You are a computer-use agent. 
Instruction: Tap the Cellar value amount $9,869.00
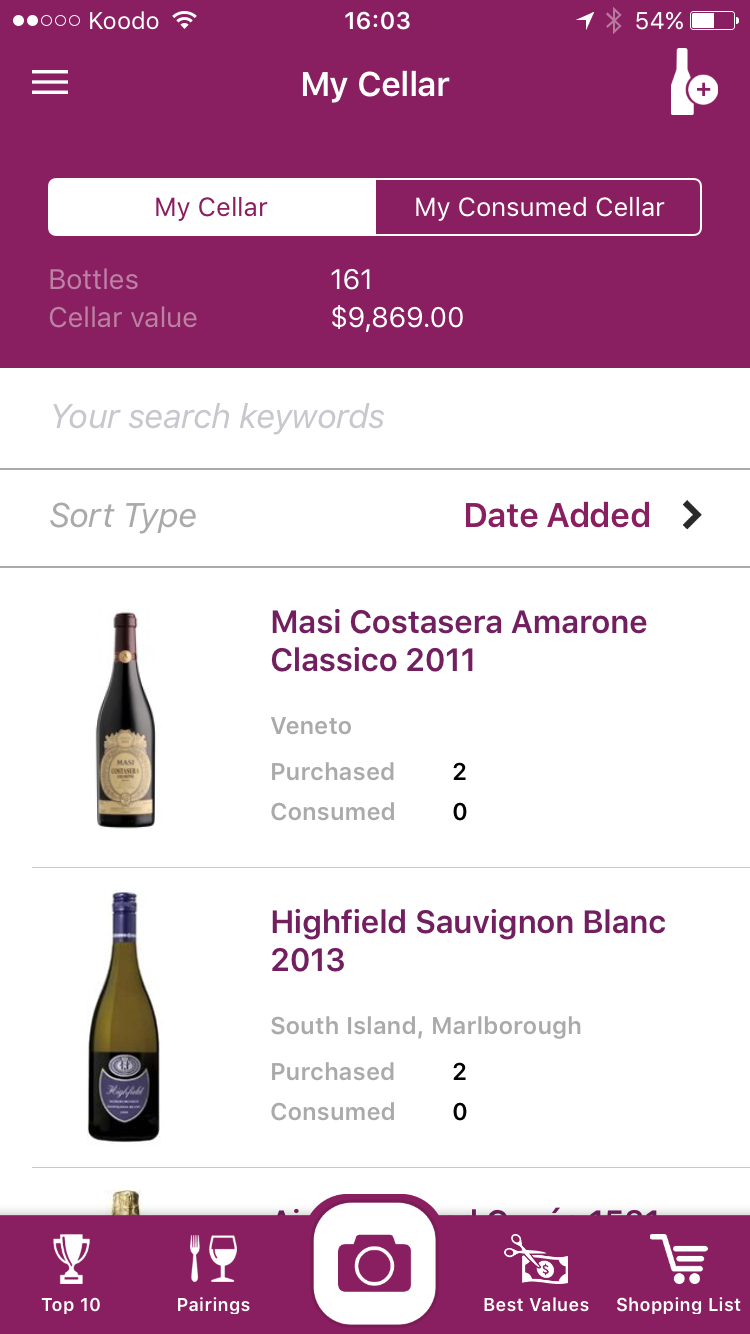click(x=397, y=318)
